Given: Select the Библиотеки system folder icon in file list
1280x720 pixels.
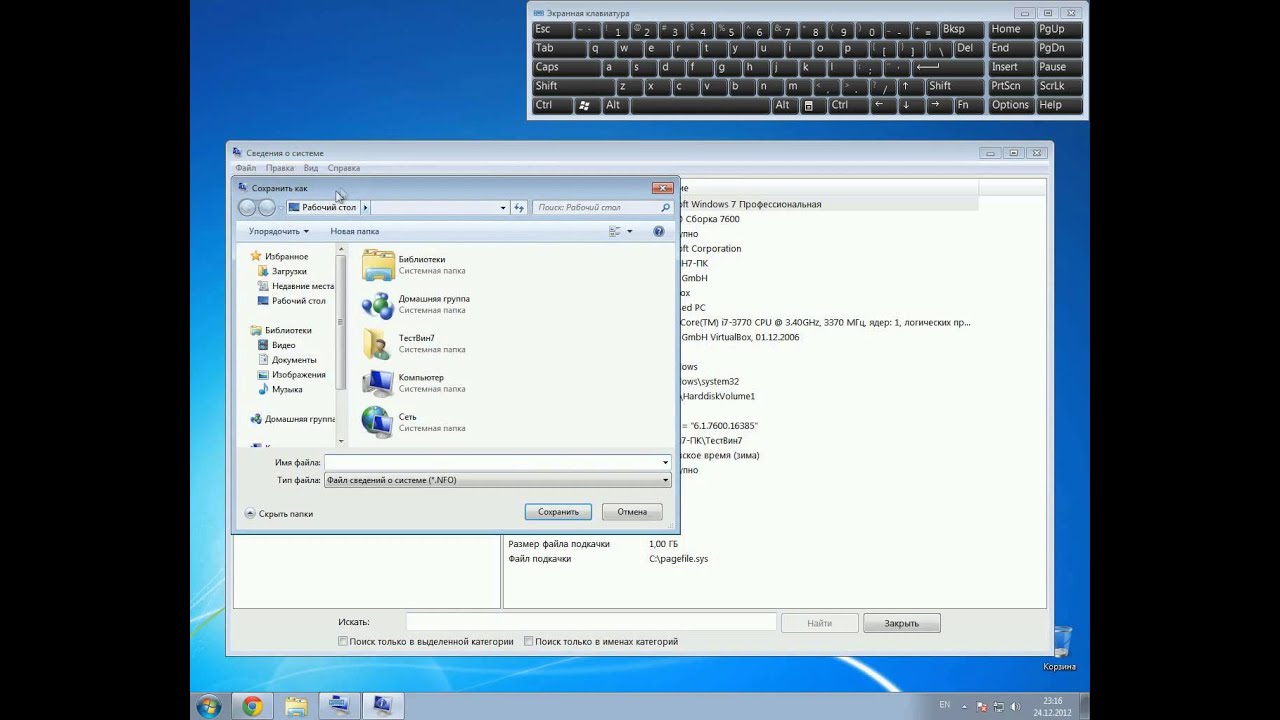Looking at the screenshot, I should [378, 264].
